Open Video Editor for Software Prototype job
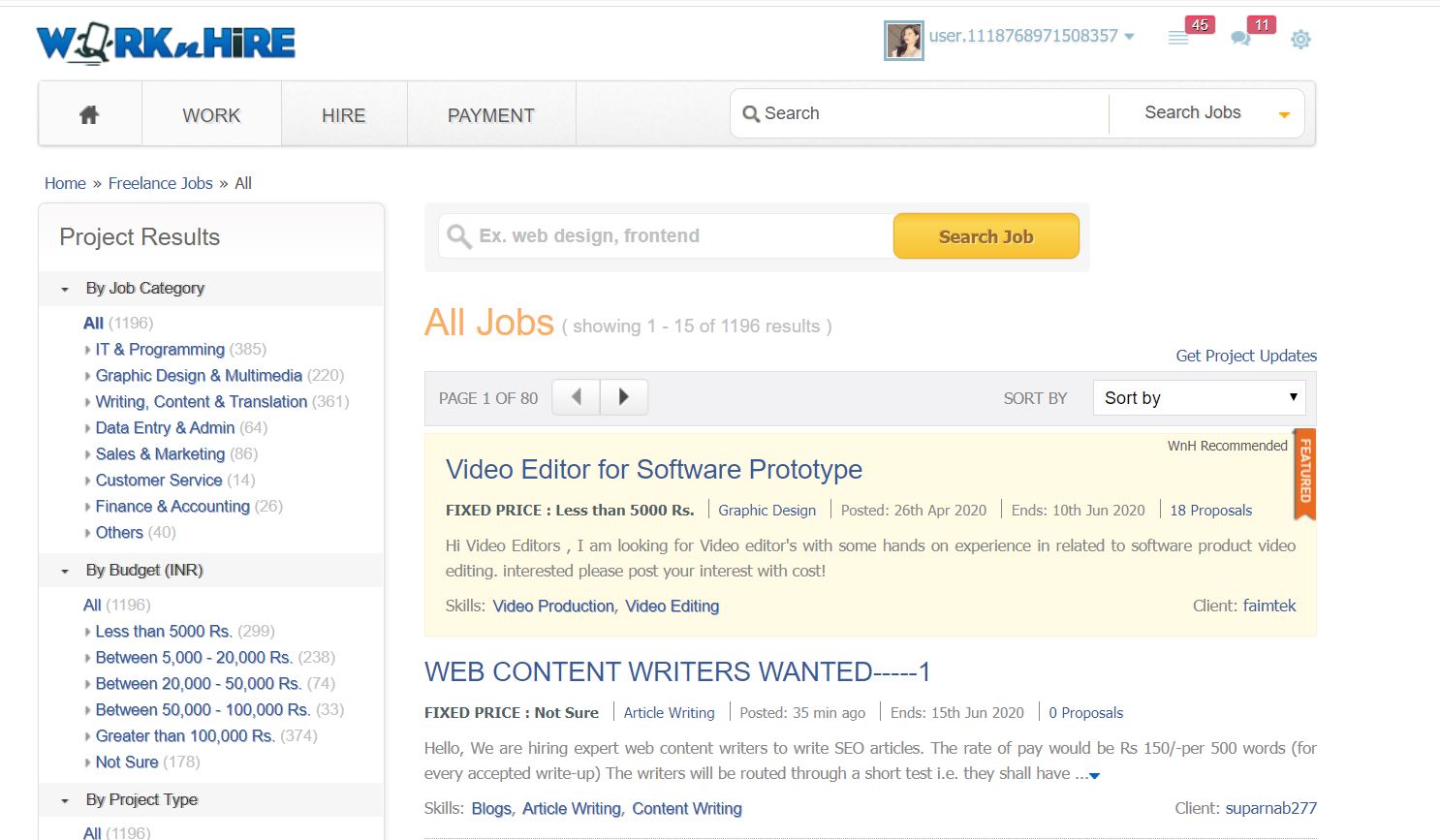The width and height of the screenshot is (1440, 840). coord(654,469)
